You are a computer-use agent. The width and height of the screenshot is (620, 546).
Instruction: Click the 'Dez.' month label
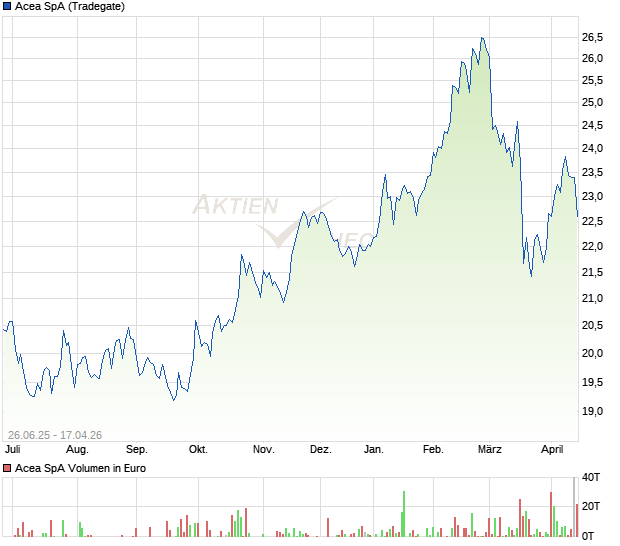pos(320,449)
